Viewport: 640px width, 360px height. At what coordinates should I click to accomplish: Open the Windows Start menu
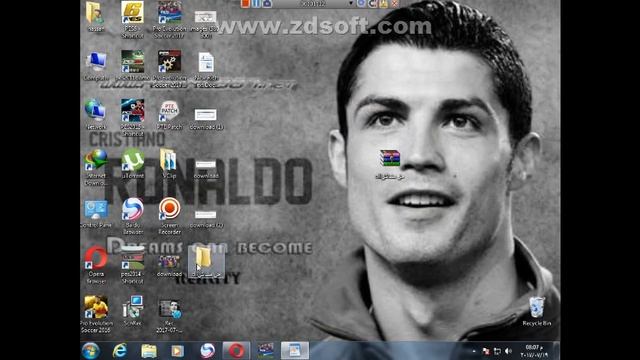(91, 351)
